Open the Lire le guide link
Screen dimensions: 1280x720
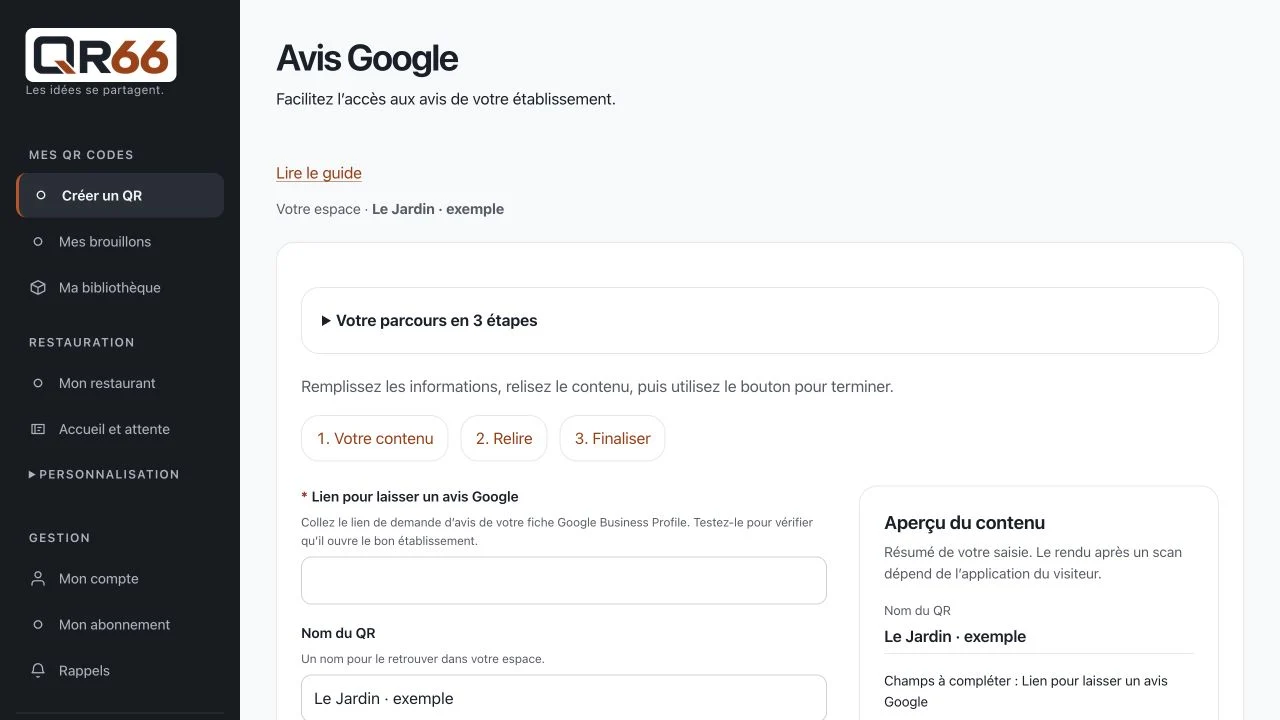coord(319,173)
